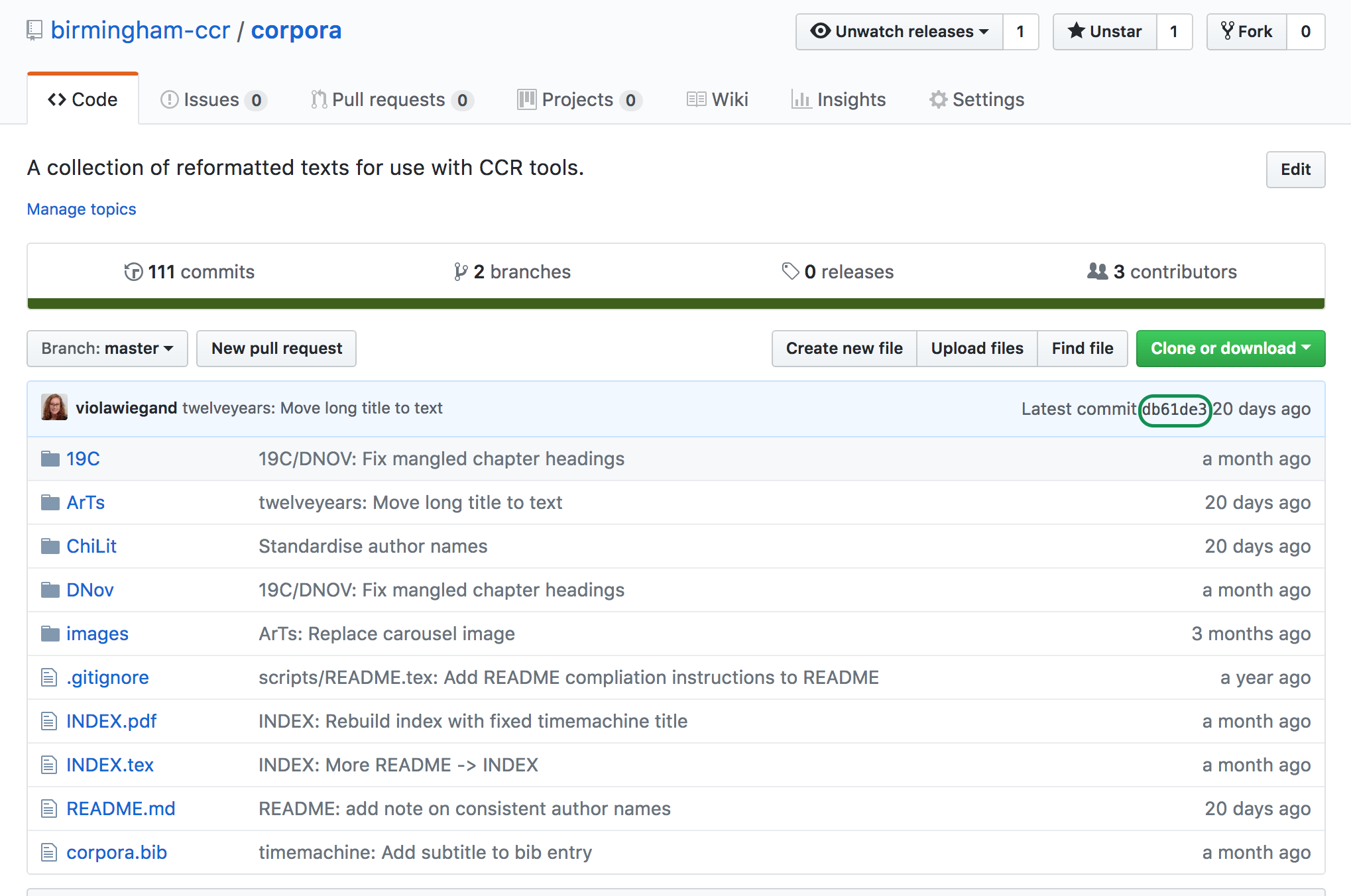View the 111 commits list
Viewport: 1351px width, 896px height.
(190, 272)
